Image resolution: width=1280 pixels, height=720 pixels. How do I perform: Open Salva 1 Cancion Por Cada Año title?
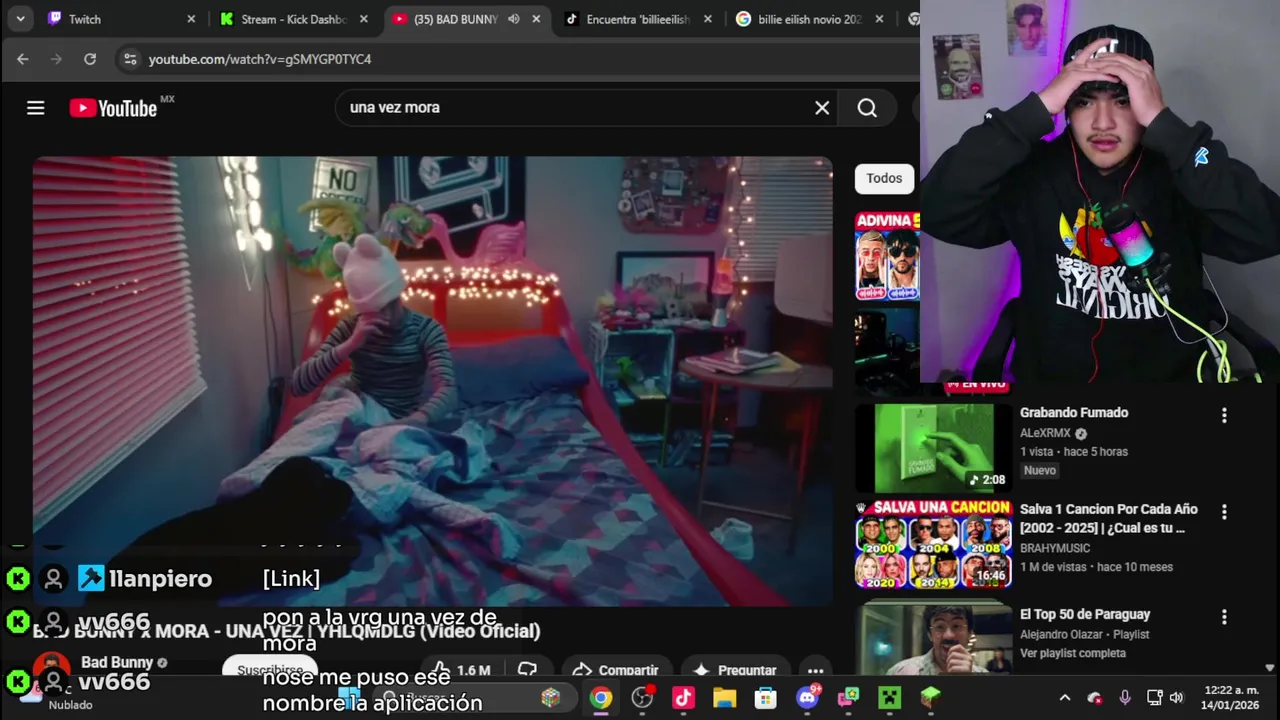click(x=1108, y=519)
